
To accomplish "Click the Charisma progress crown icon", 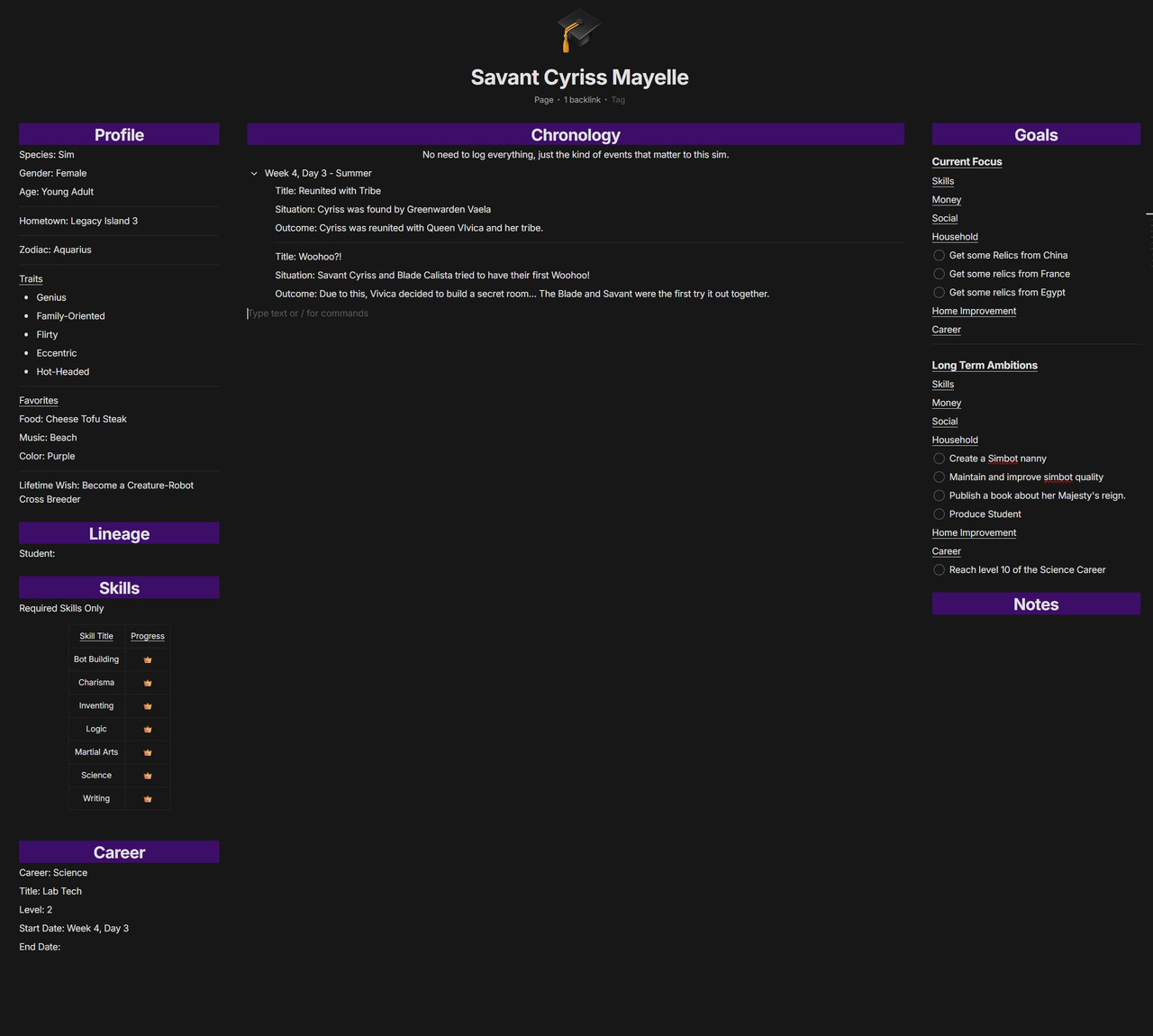I will click(x=148, y=683).
